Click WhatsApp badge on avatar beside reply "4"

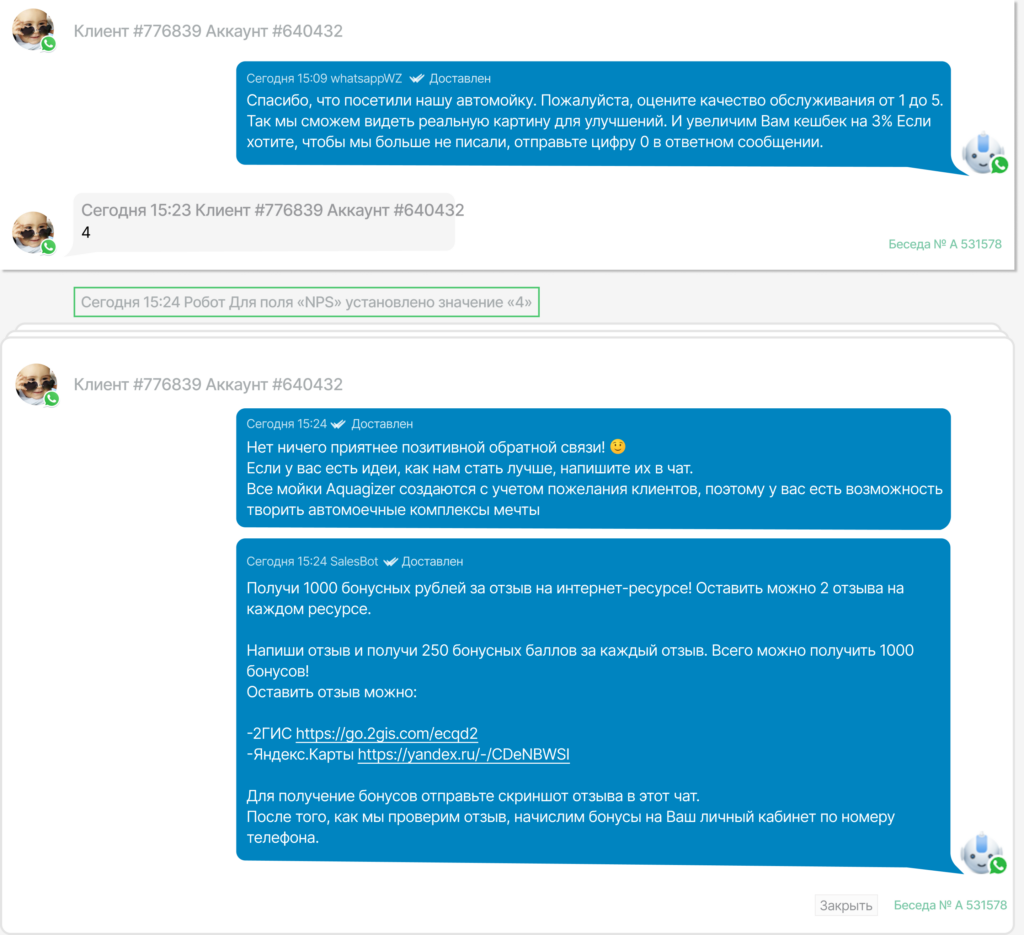pyautogui.click(x=48, y=247)
